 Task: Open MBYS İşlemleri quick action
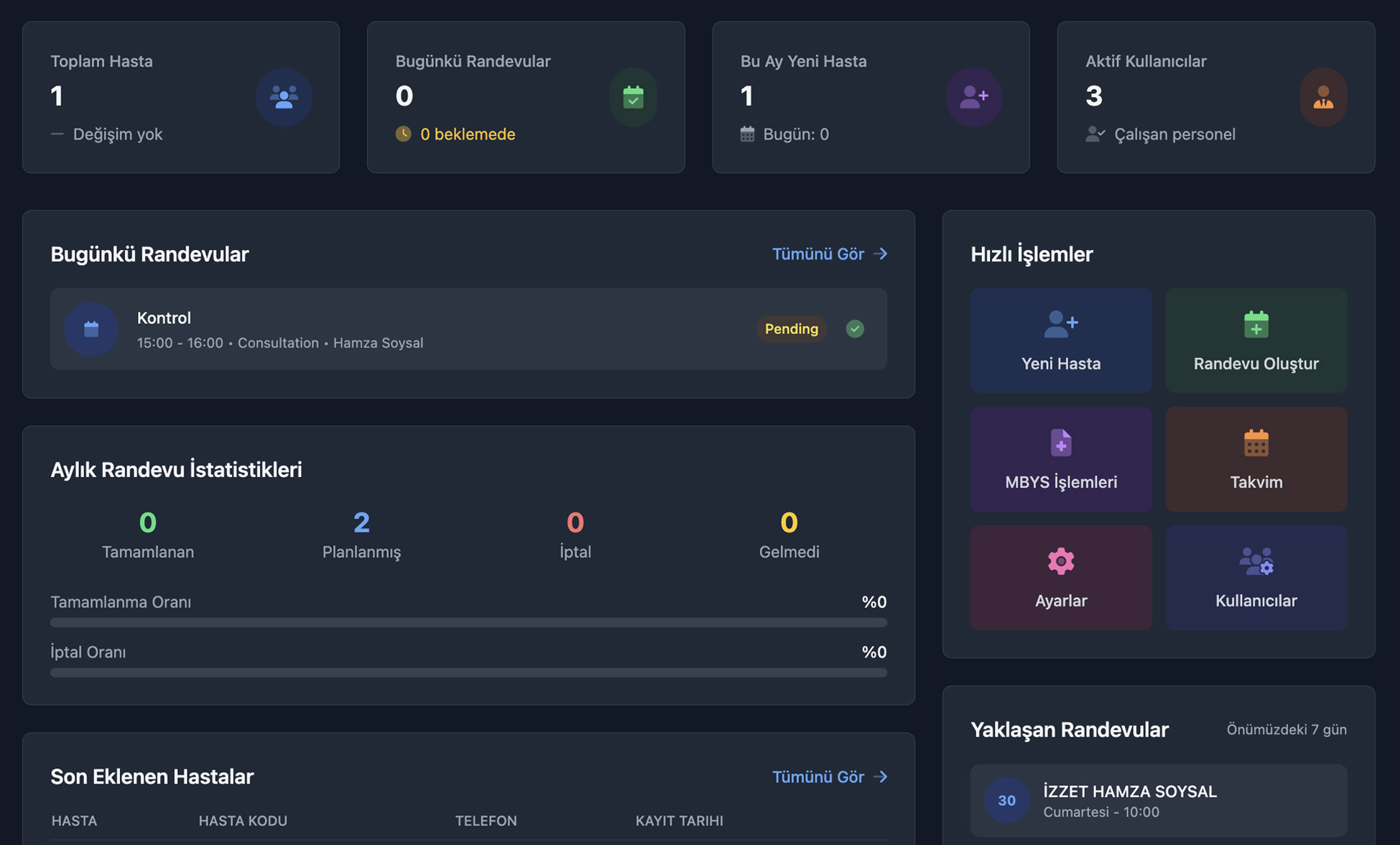(1060, 459)
